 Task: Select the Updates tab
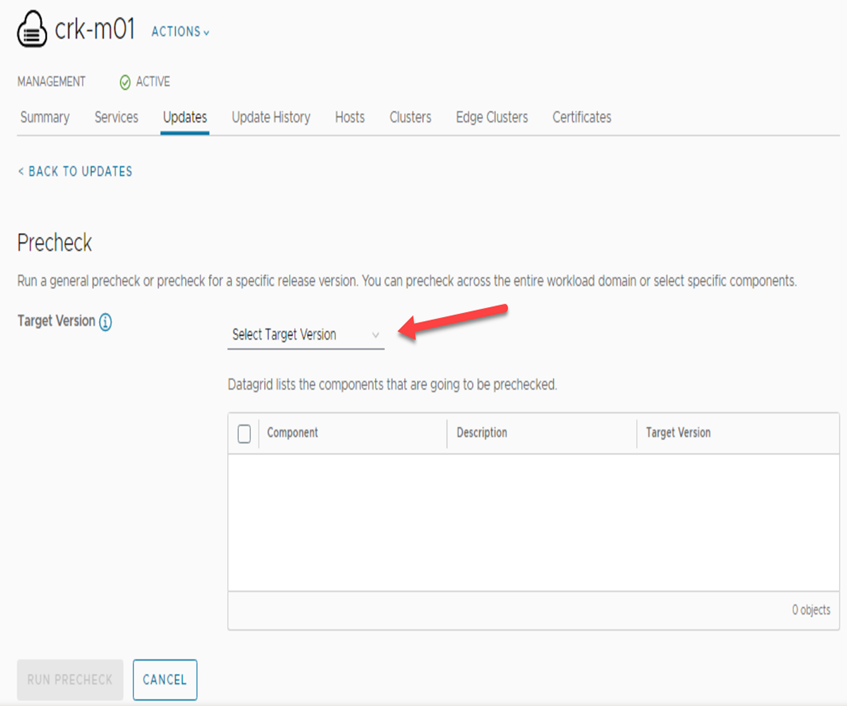(x=185, y=117)
